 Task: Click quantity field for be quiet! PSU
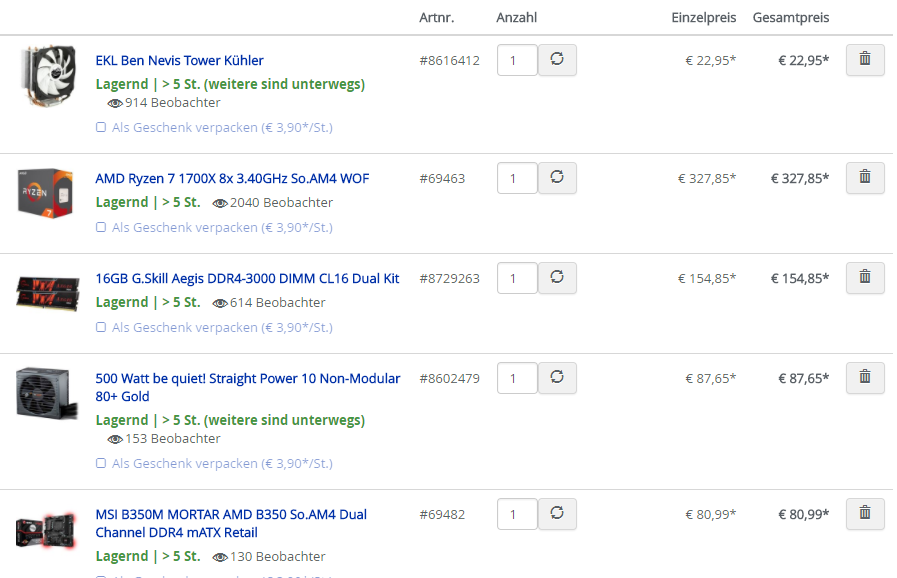(517, 378)
